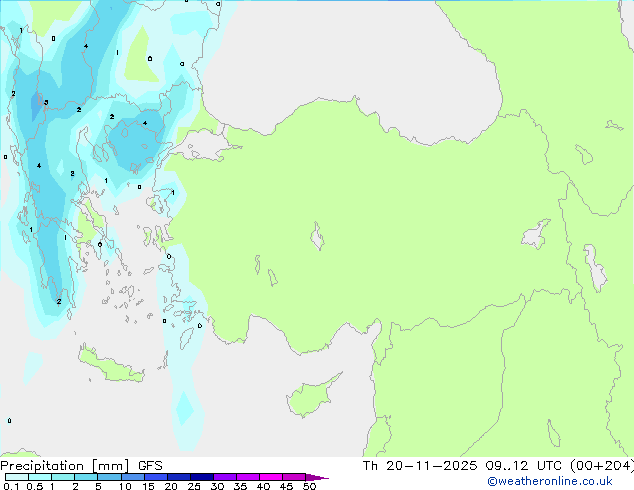Click the 0.5–1 mm legend color swatch

(x=40, y=477)
